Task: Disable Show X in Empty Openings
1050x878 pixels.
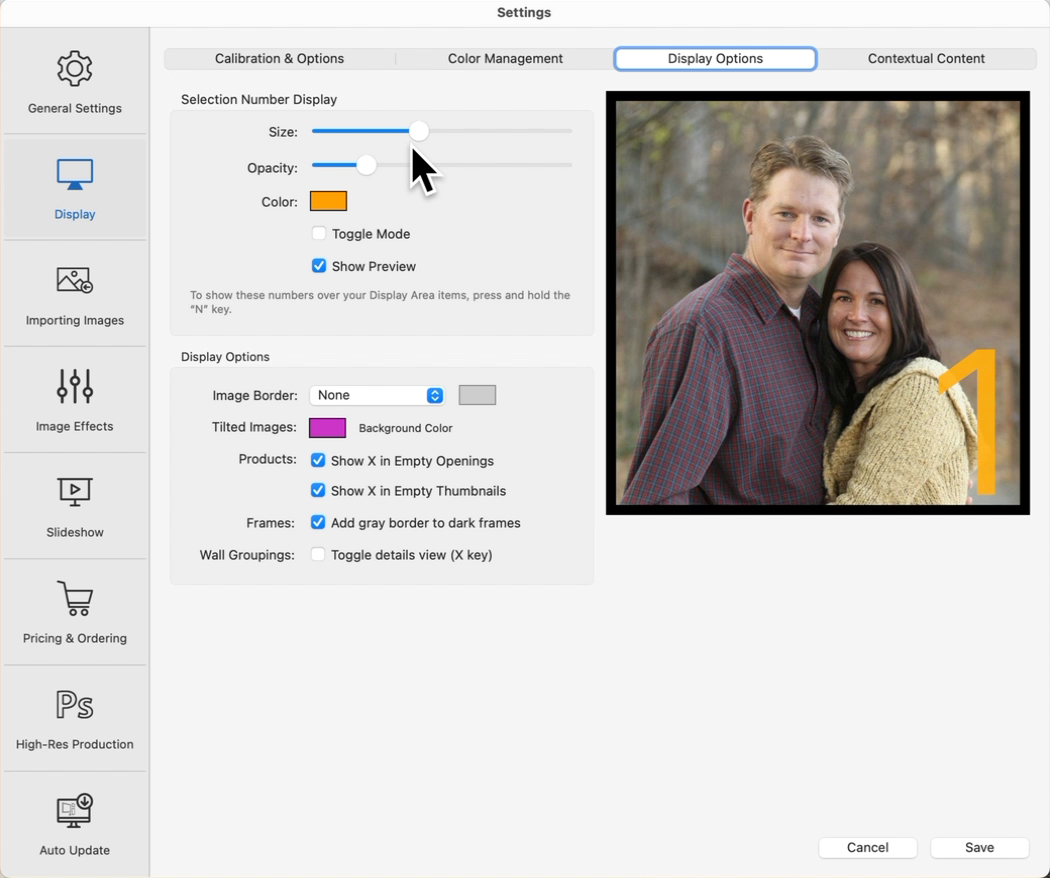Action: (318, 461)
